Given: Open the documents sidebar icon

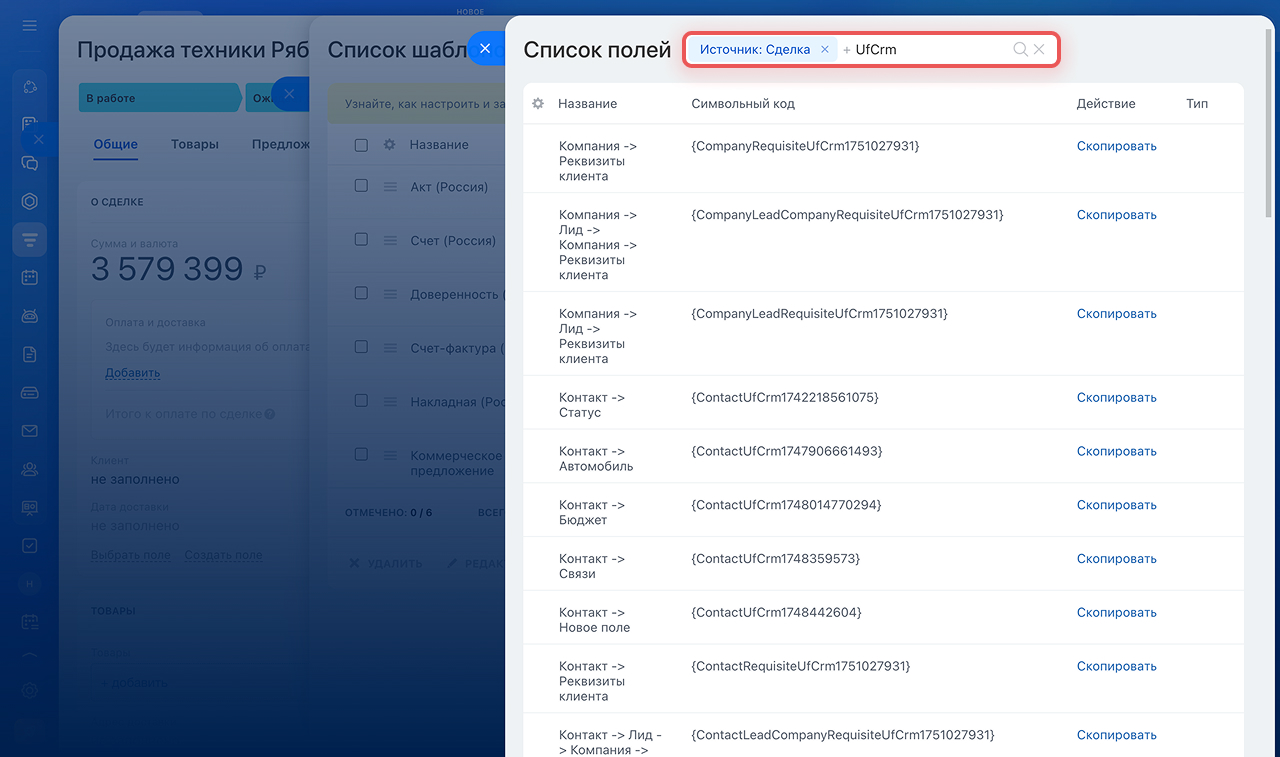Looking at the screenshot, I should [29, 354].
